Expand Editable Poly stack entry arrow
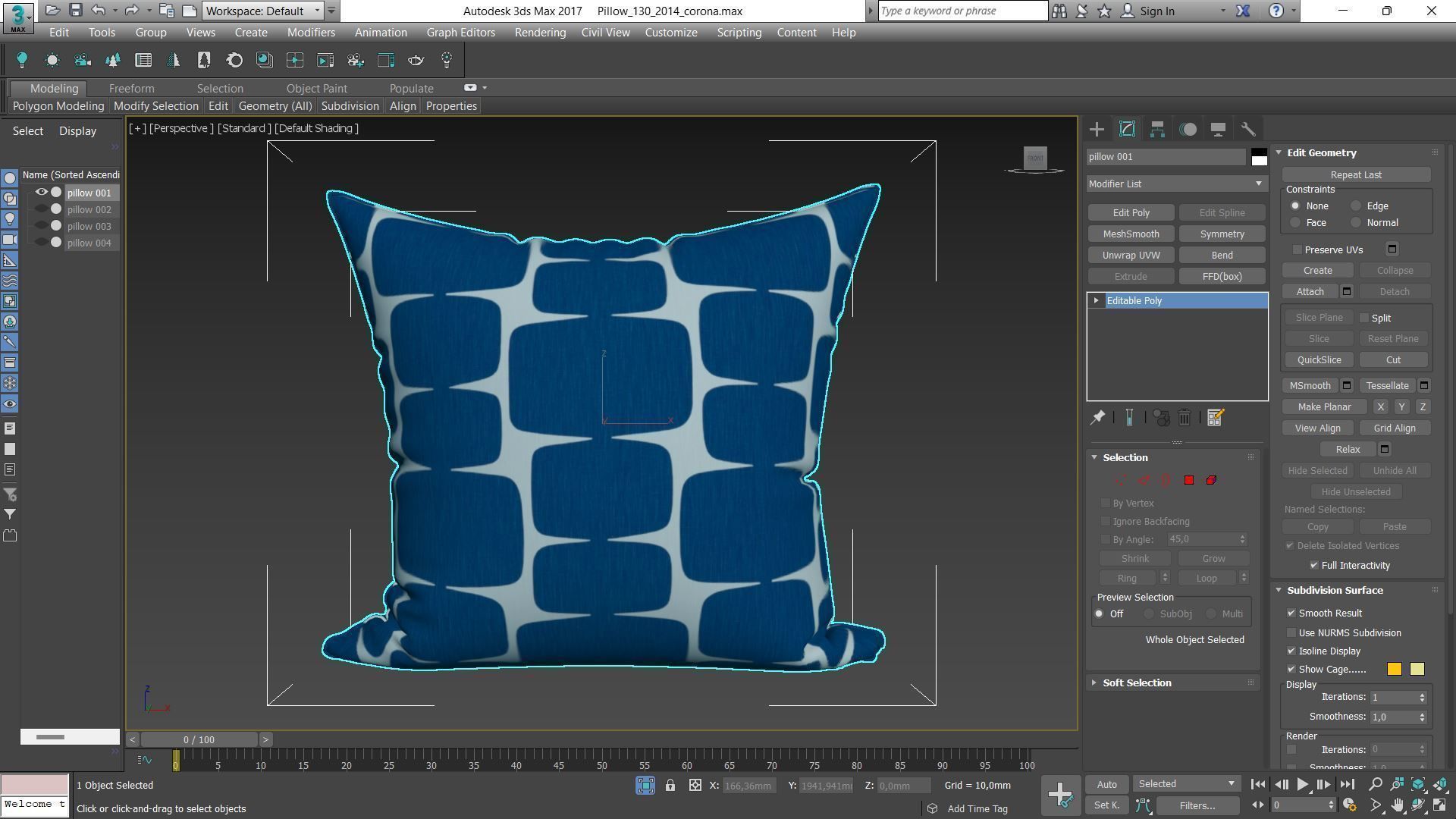 pyautogui.click(x=1097, y=301)
